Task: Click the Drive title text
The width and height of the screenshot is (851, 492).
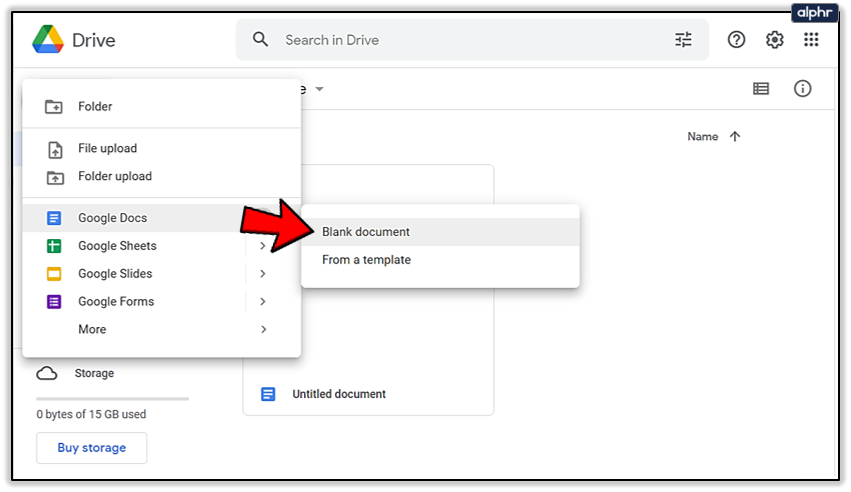Action: (93, 40)
